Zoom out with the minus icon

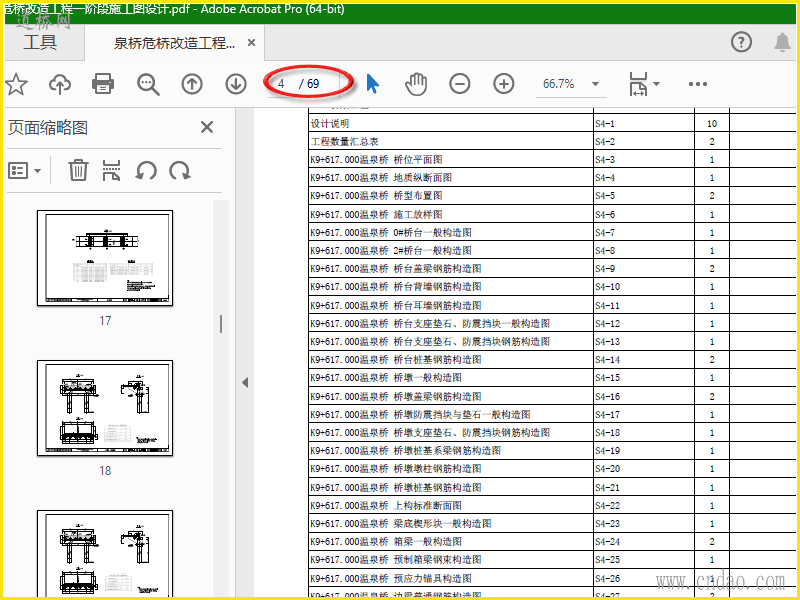pyautogui.click(x=460, y=84)
